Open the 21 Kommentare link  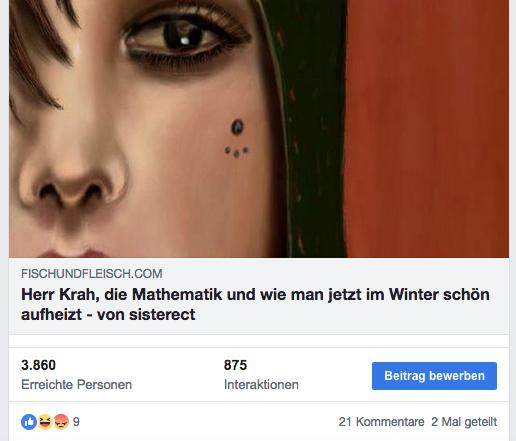point(381,422)
